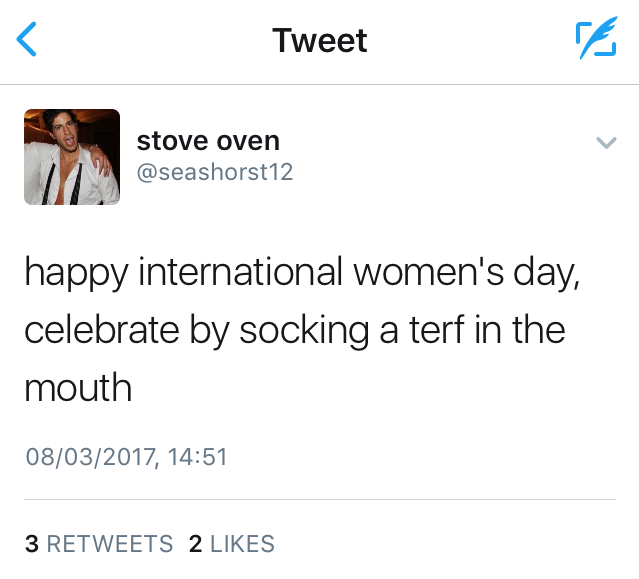639x579 pixels.
Task: Open the "stove oven" display name
Action: click(207, 142)
